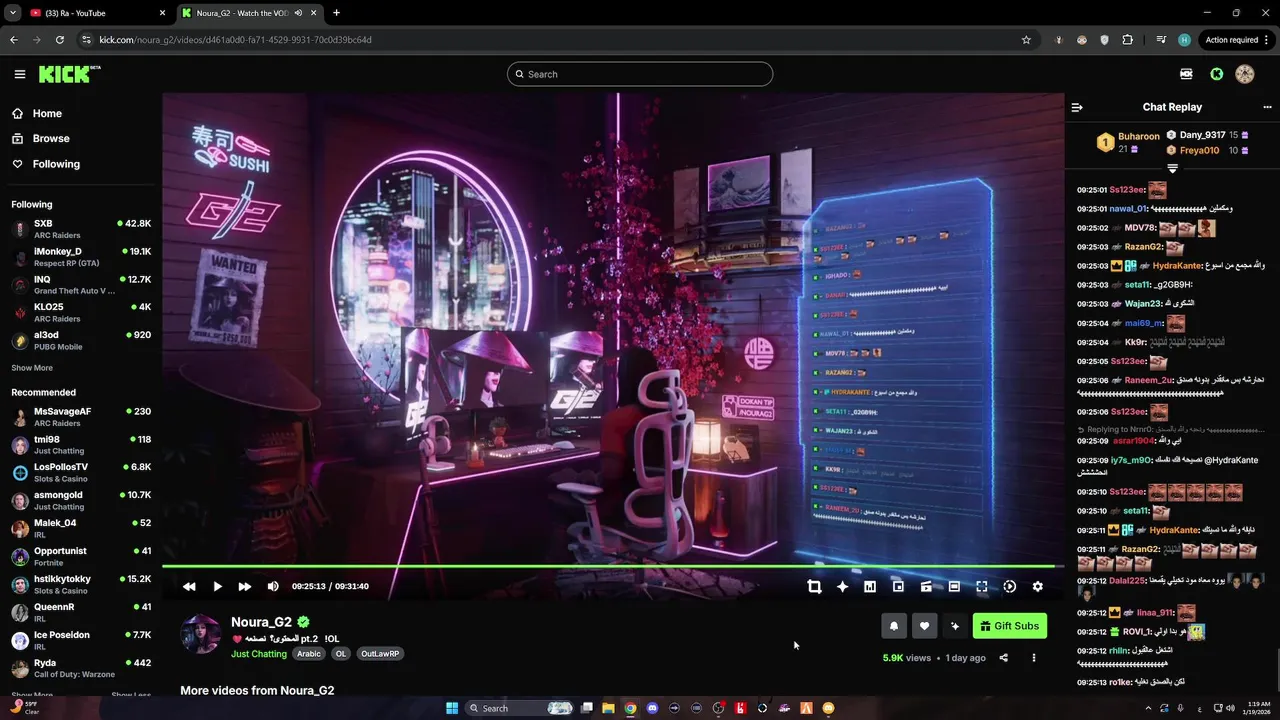Open the Kick hamburger sidebar menu
The height and width of the screenshot is (720, 1280).
[20, 74]
